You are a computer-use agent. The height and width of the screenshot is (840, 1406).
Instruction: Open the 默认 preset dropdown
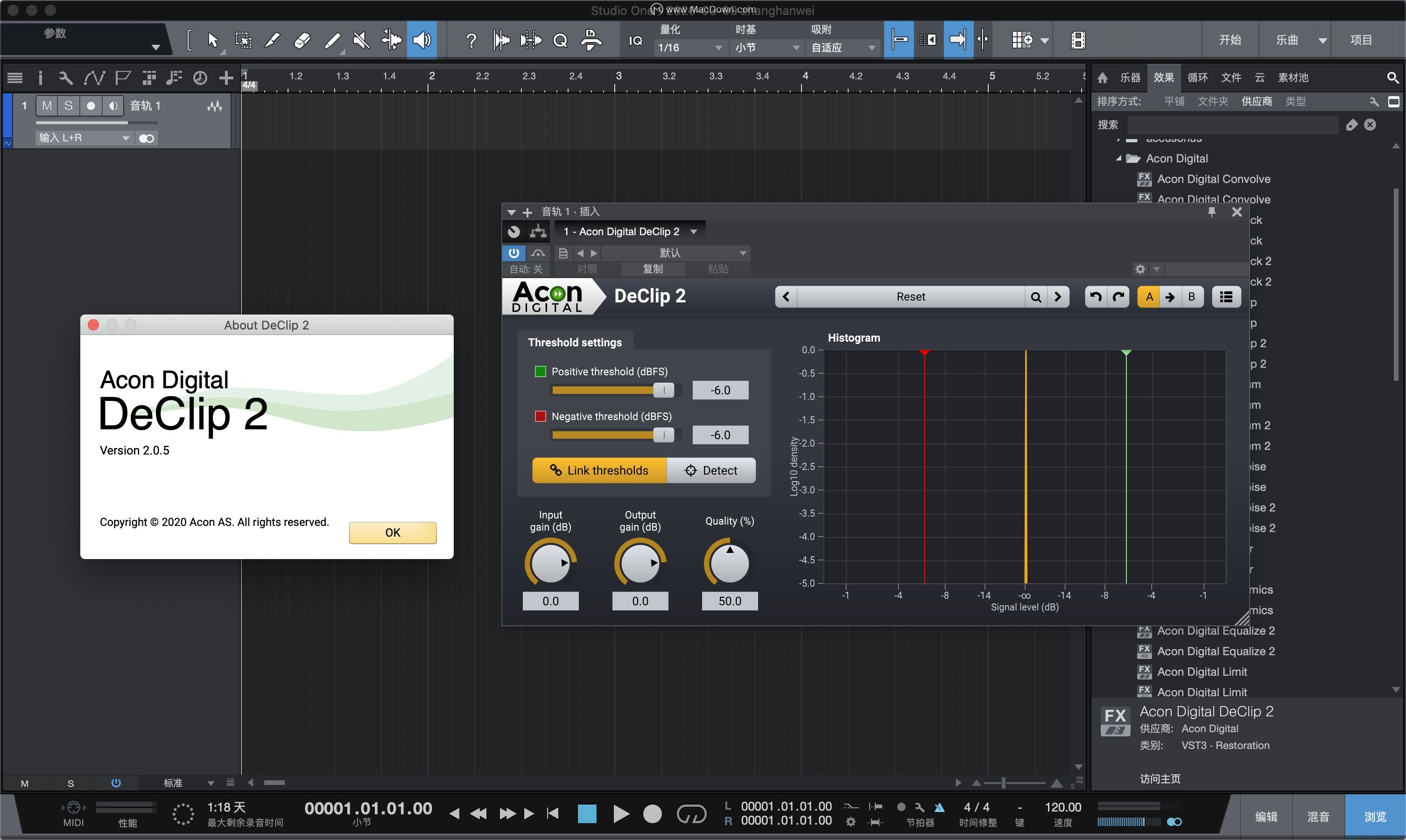[x=676, y=253]
